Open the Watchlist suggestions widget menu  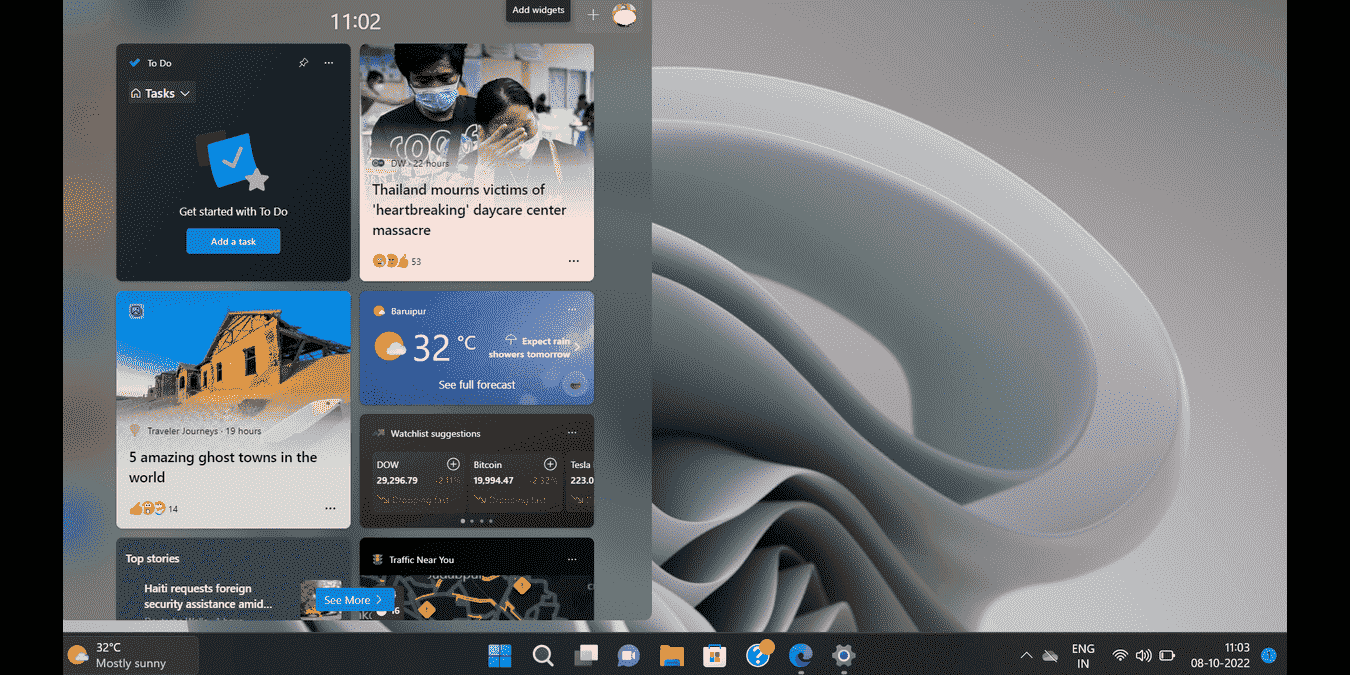pyautogui.click(x=573, y=432)
